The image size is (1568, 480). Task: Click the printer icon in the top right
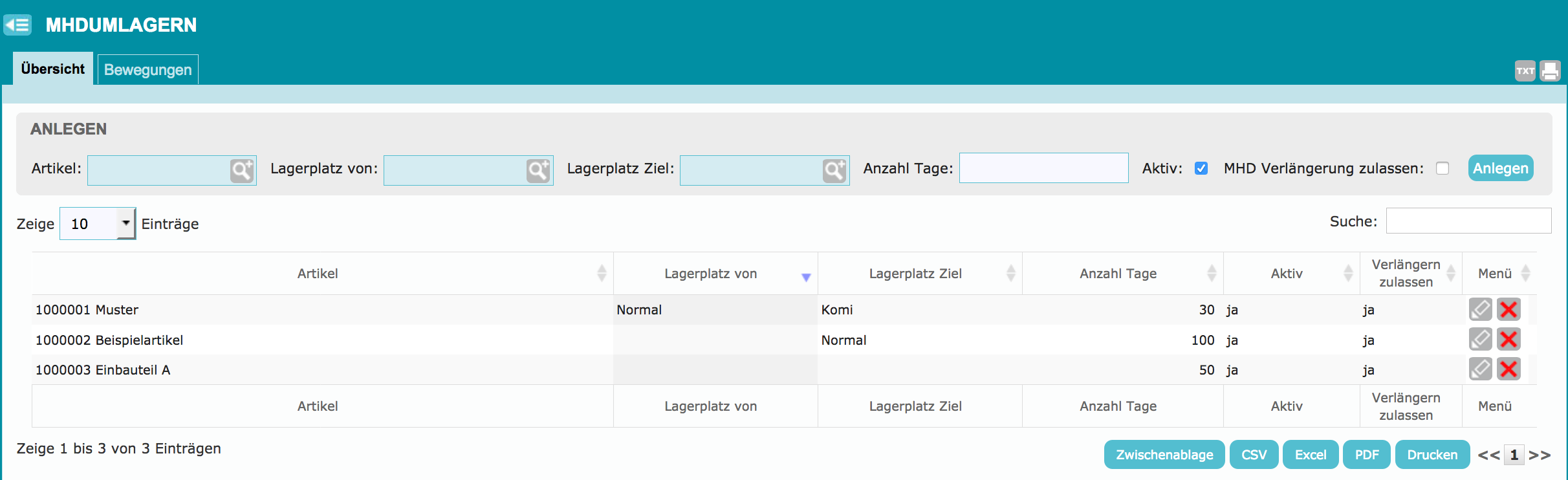1550,71
